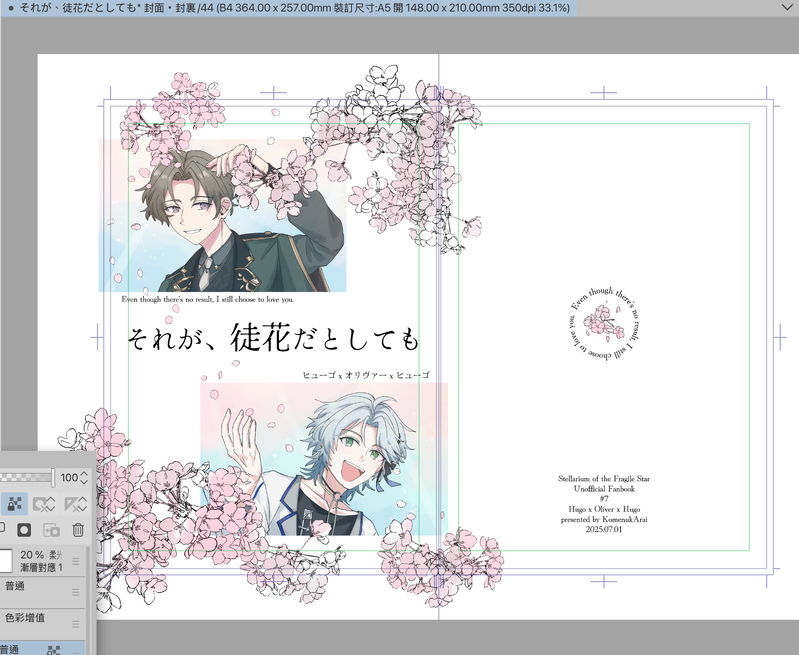Click the grip handle on 漸層對應 1 layer
This screenshot has width=799, height=655.
coord(76,561)
